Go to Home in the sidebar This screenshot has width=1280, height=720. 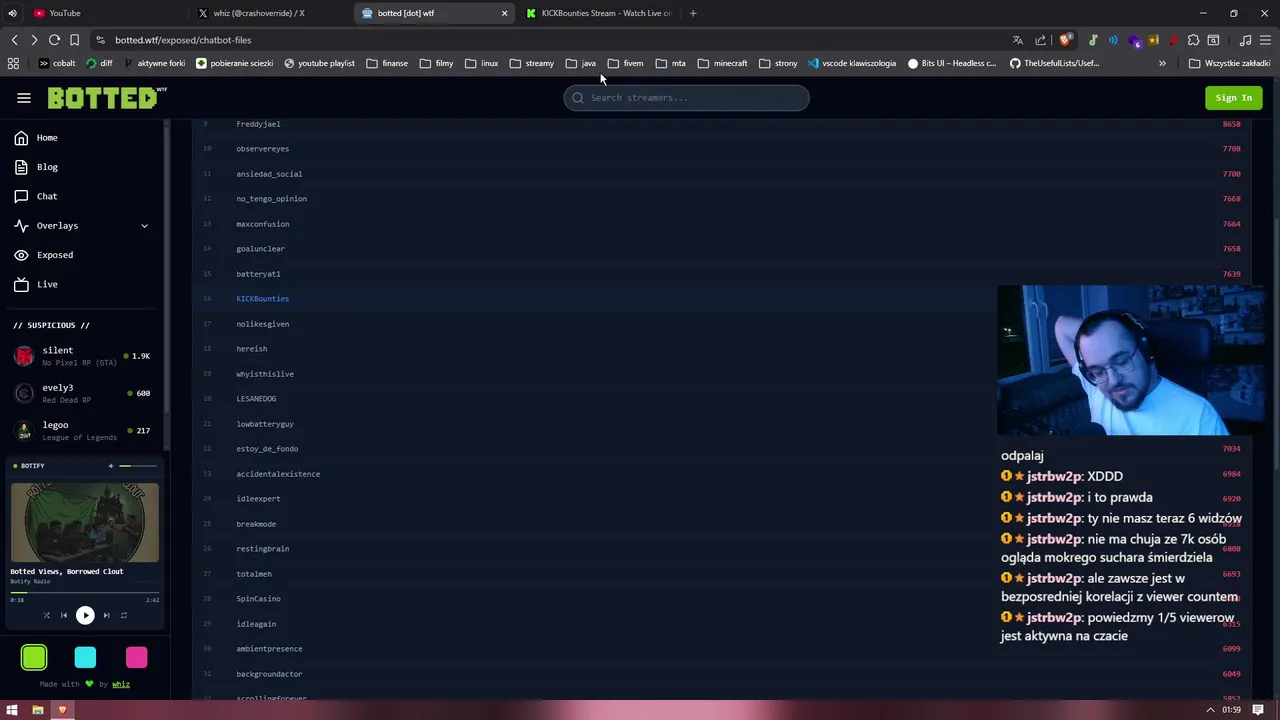[x=47, y=138]
